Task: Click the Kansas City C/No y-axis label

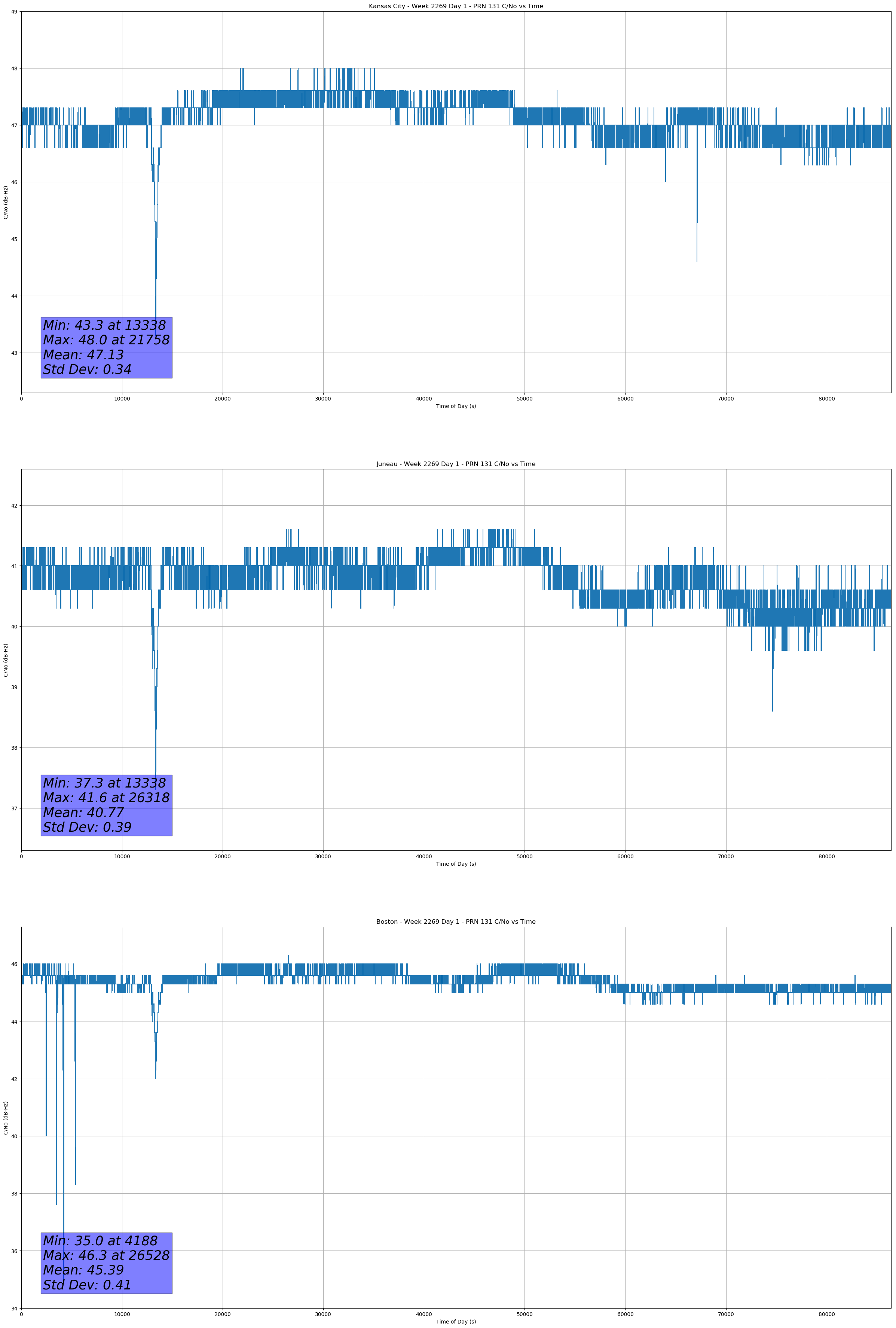Action: pos(6,202)
